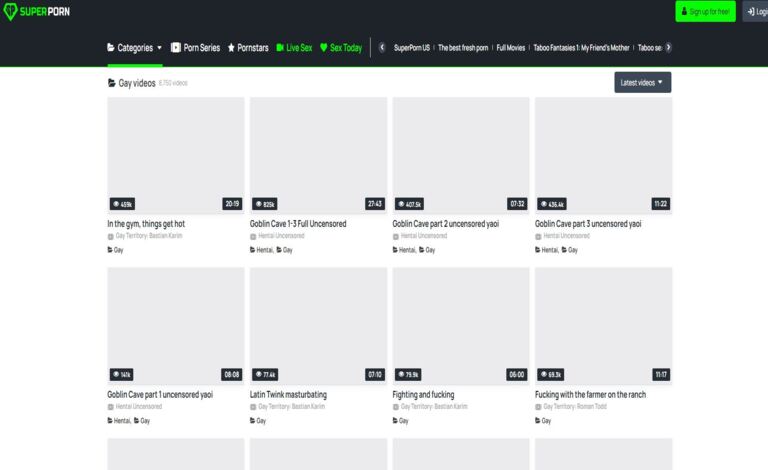The width and height of the screenshot is (768, 470).
Task: Click the green camera icon for the Live section
Action: pos(280,47)
